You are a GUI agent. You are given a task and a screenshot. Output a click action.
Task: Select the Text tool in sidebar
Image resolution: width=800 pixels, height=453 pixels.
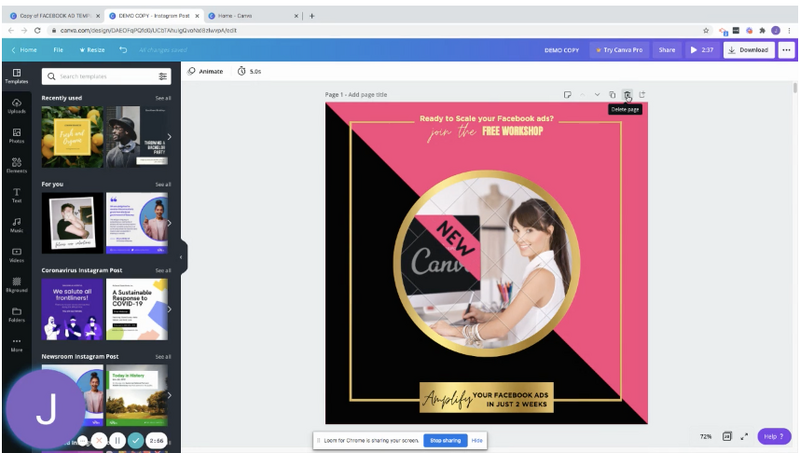tap(16, 194)
